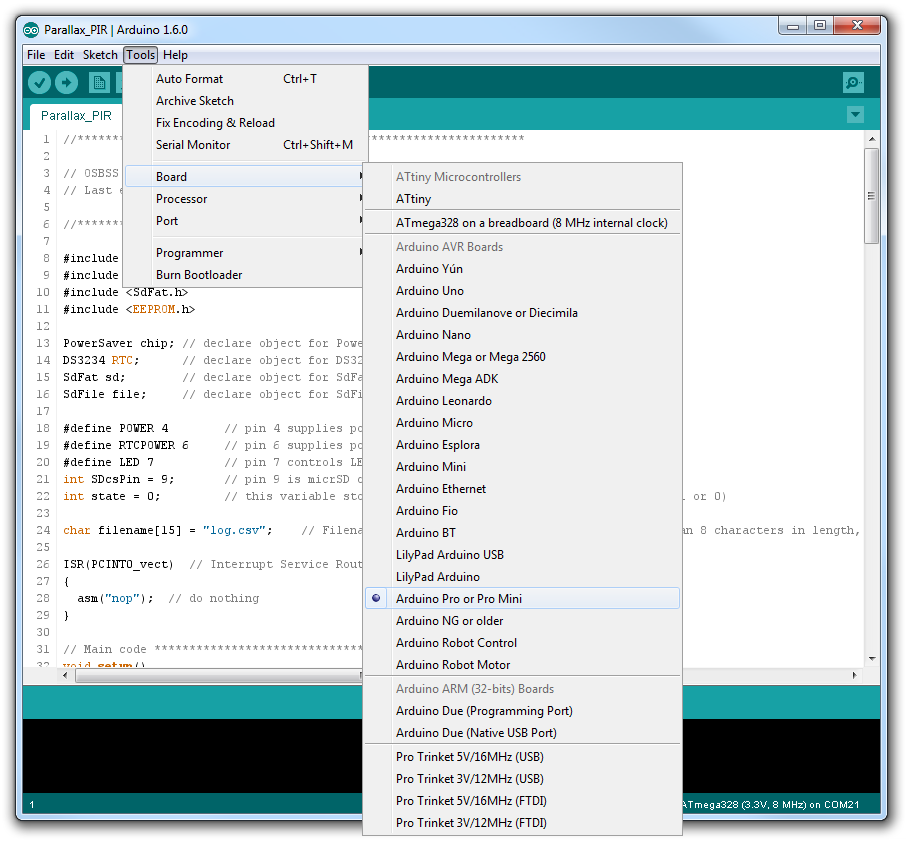Select the ATtiny board
Viewport: 910px width, 844px height.
[522, 199]
